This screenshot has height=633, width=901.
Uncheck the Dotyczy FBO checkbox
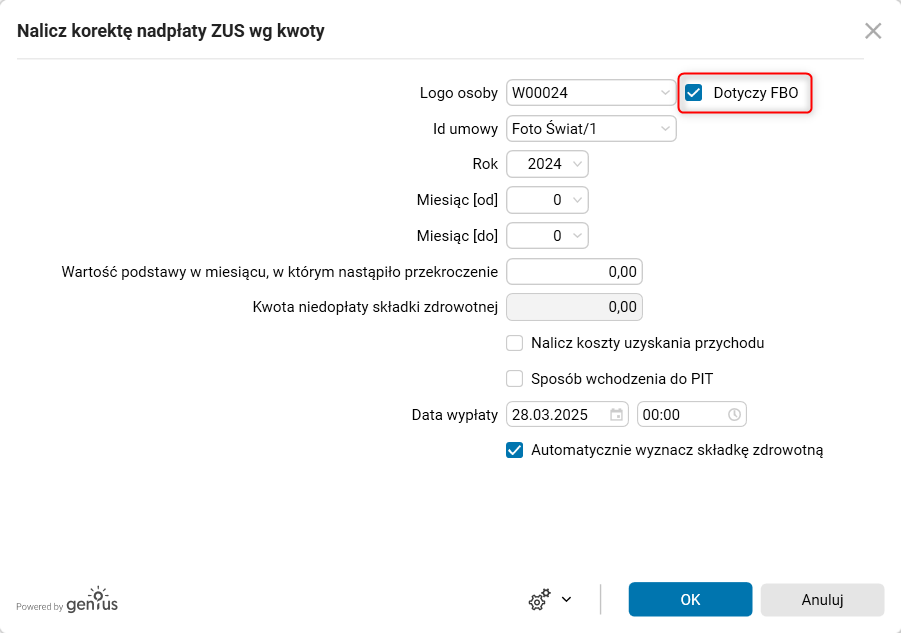coord(694,93)
